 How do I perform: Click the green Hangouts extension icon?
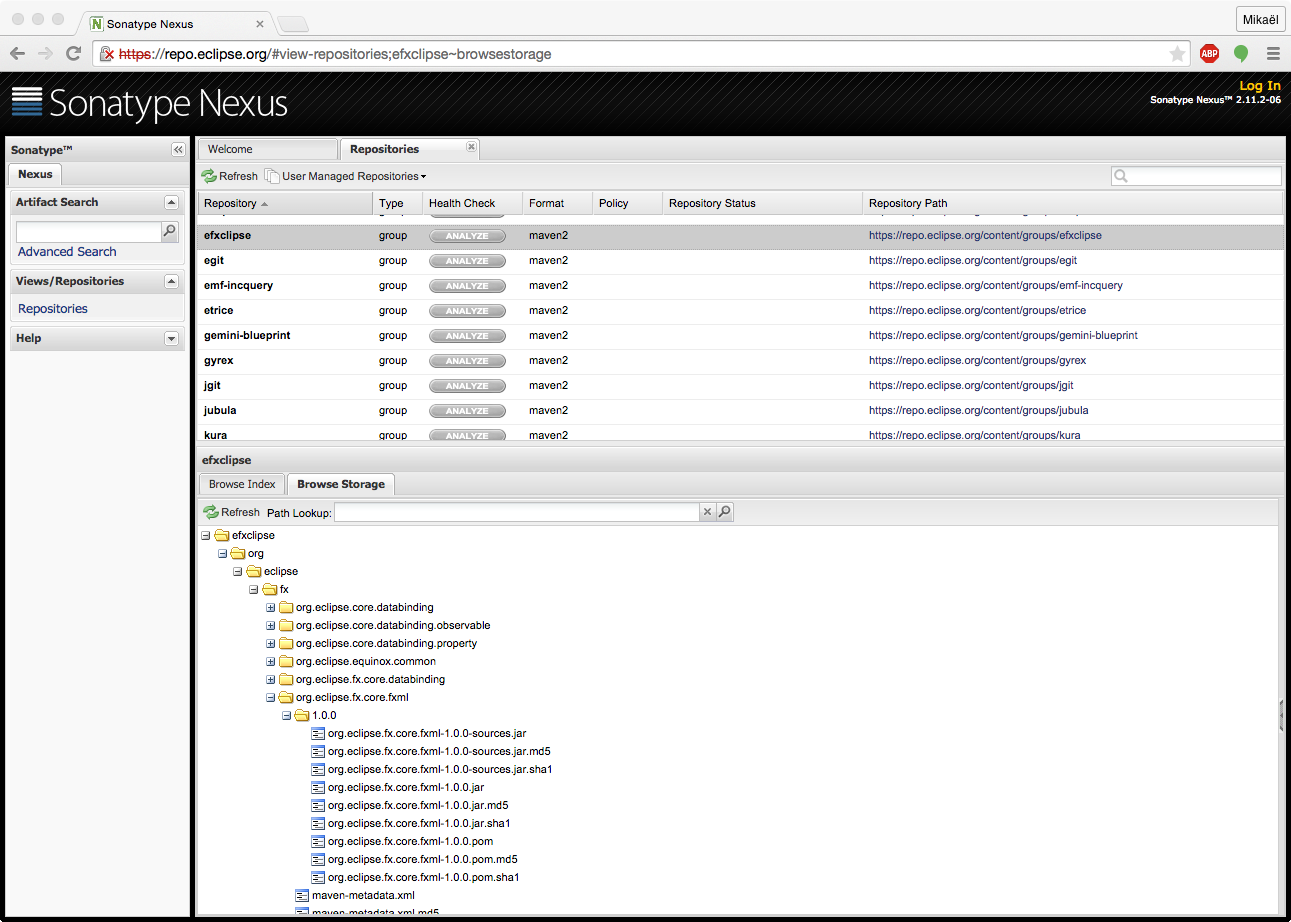(x=1241, y=54)
